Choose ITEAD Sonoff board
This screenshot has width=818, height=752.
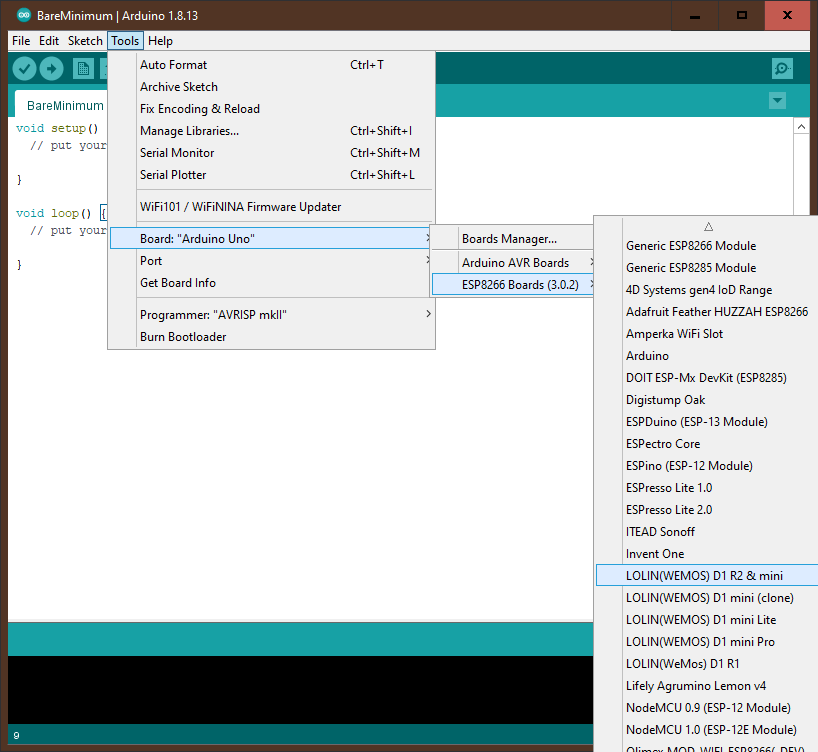click(707, 531)
